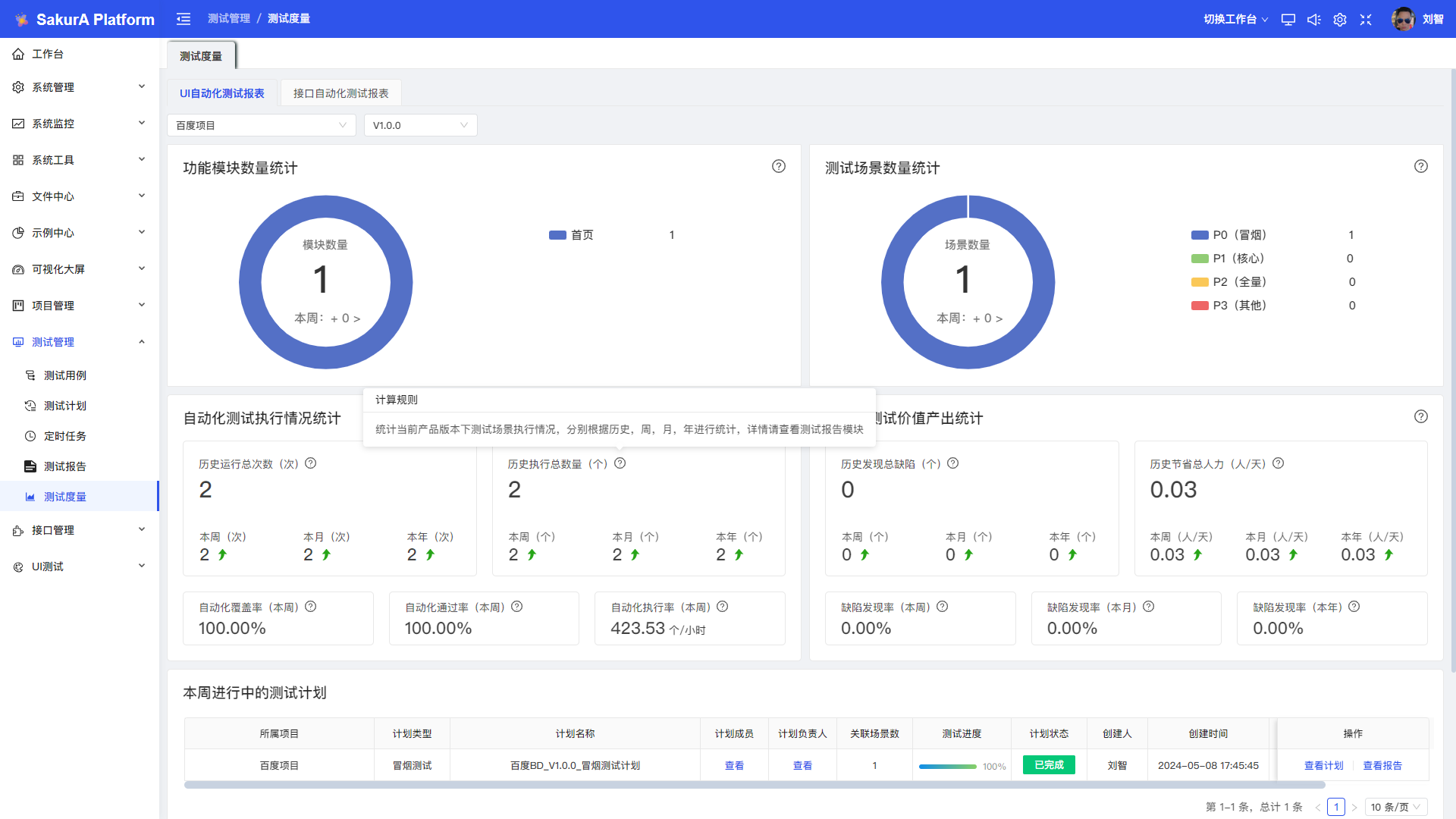The image size is (1456, 819).
Task: Click 查看报告 link
Action: (1383, 766)
